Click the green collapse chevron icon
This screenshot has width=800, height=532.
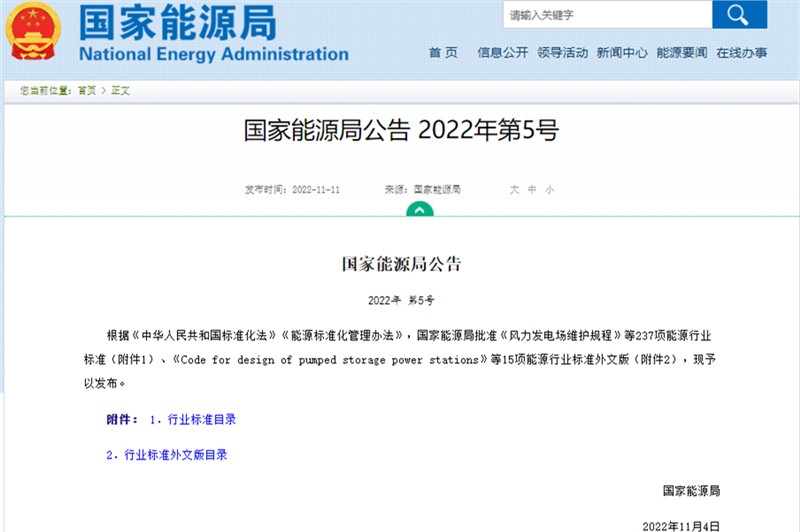420,210
